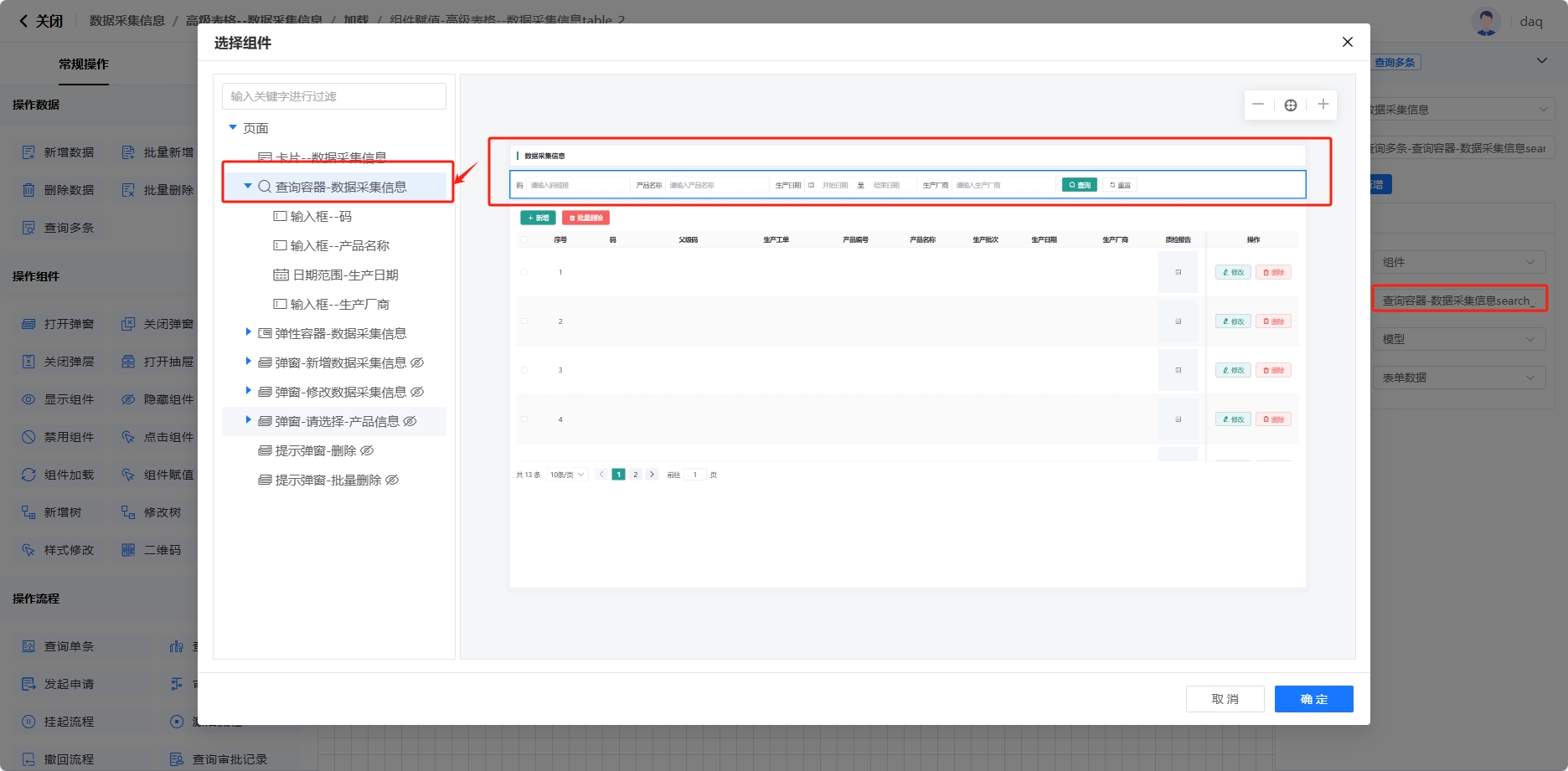Click the keyword filter input field
Viewport: 1568px width, 771px height.
pyautogui.click(x=333, y=96)
